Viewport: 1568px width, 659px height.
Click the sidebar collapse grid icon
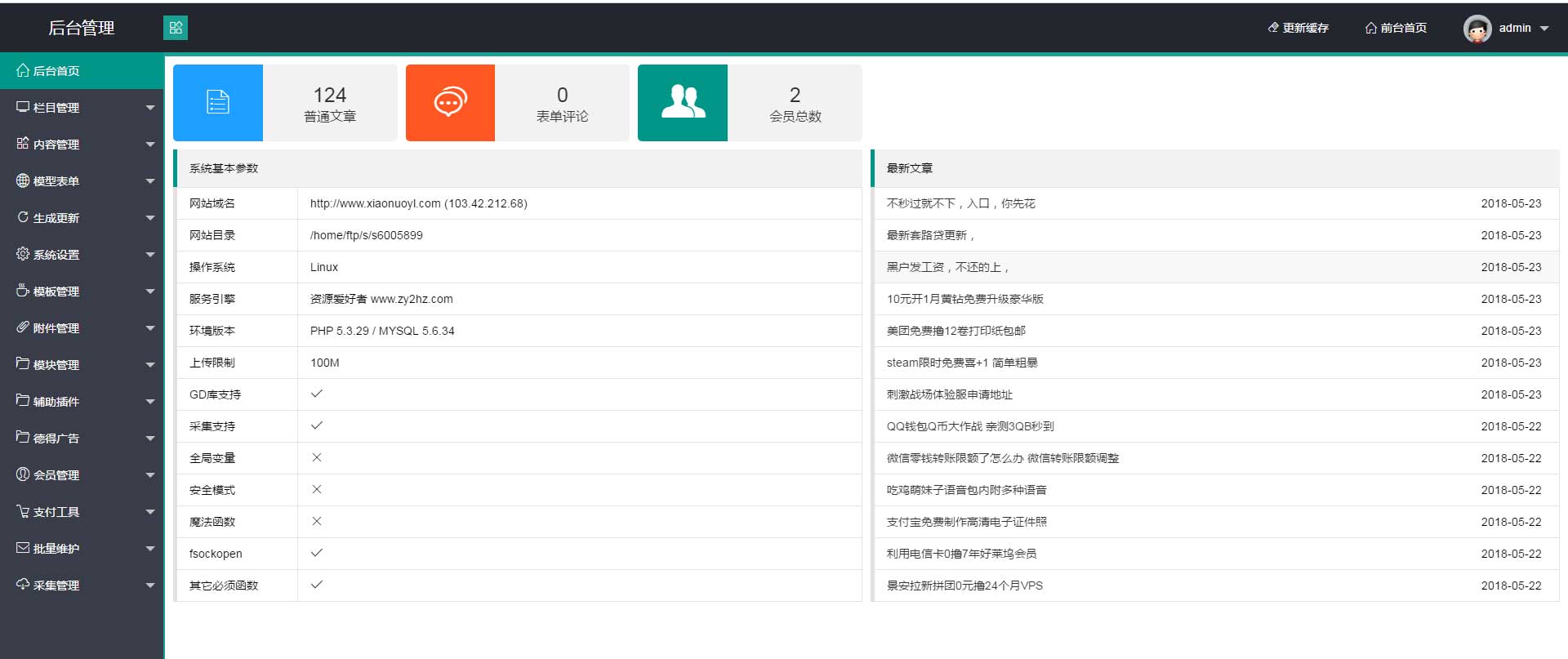click(x=176, y=28)
